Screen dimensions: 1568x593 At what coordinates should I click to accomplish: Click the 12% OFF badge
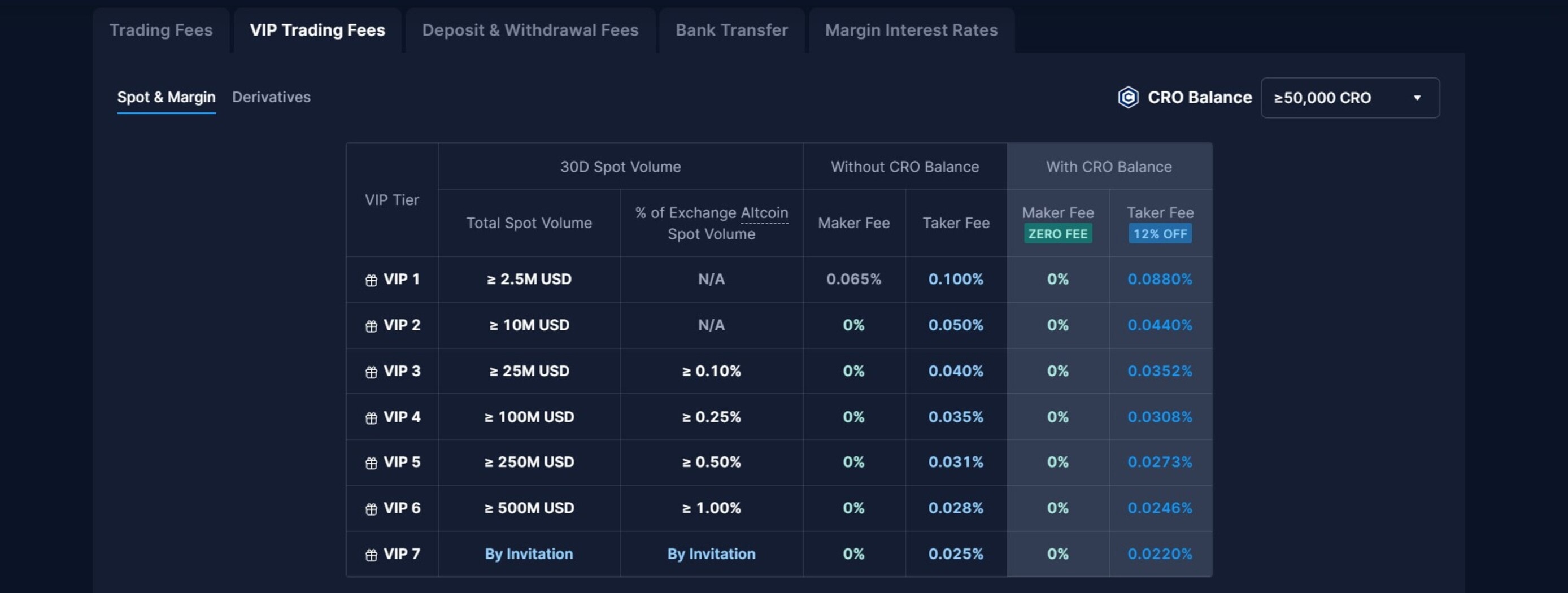click(1160, 234)
